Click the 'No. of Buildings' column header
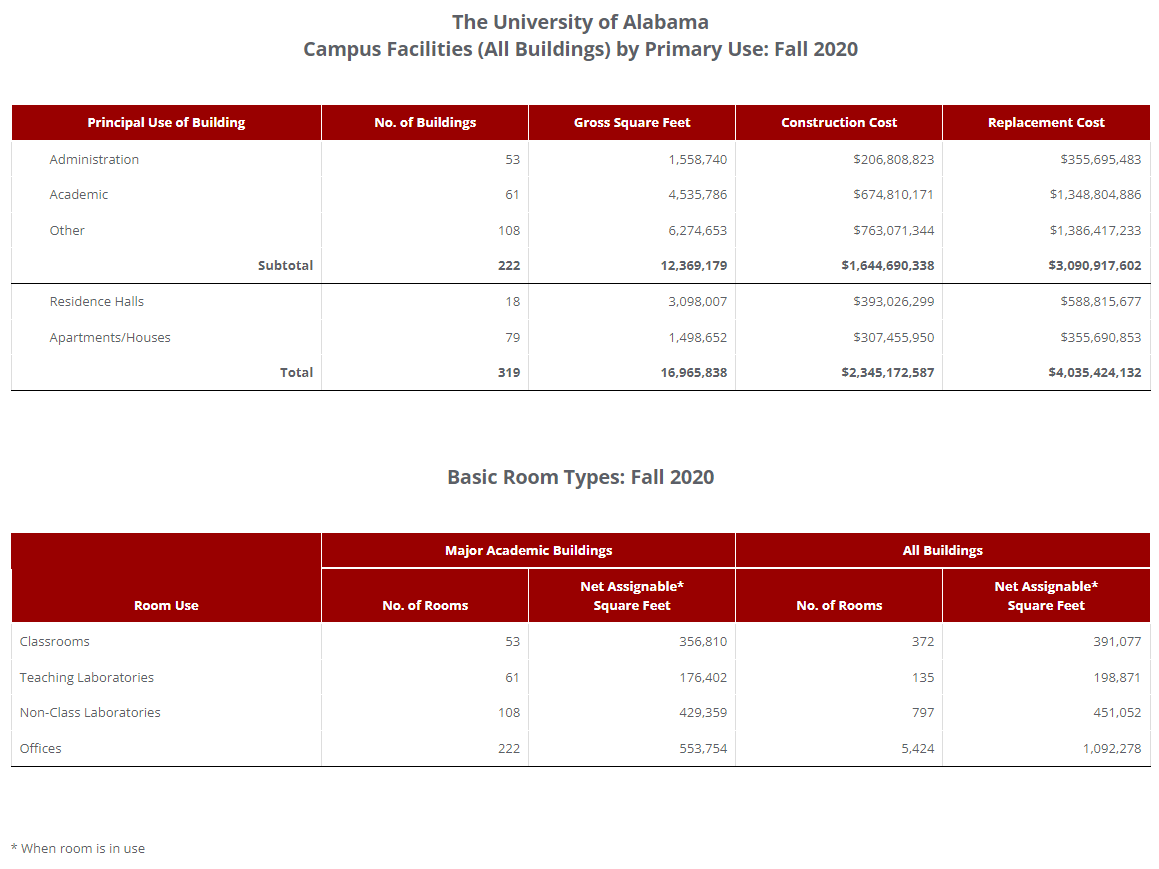This screenshot has width=1159, height=869. [x=425, y=123]
